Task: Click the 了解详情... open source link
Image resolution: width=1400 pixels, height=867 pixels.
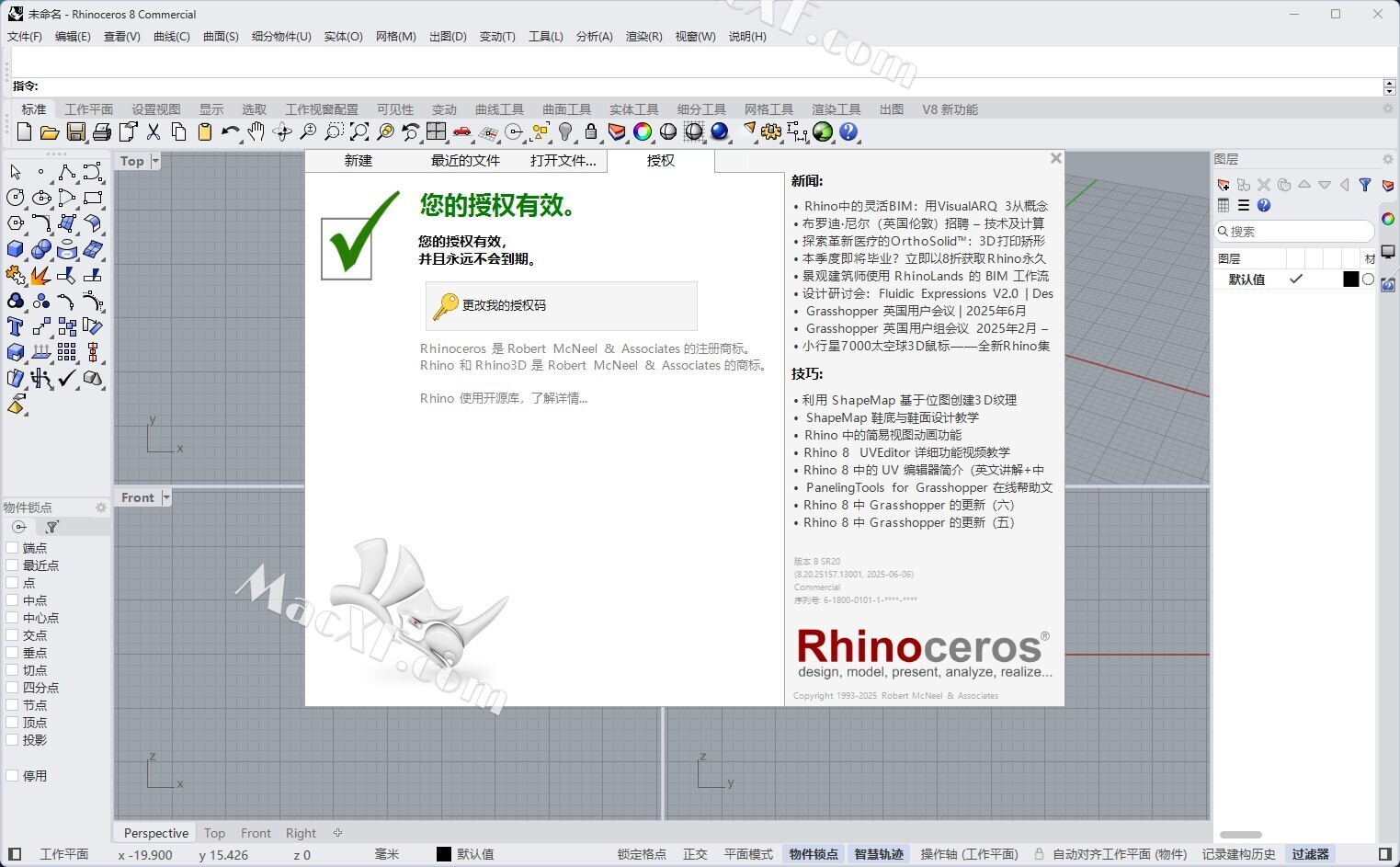Action: click(559, 398)
